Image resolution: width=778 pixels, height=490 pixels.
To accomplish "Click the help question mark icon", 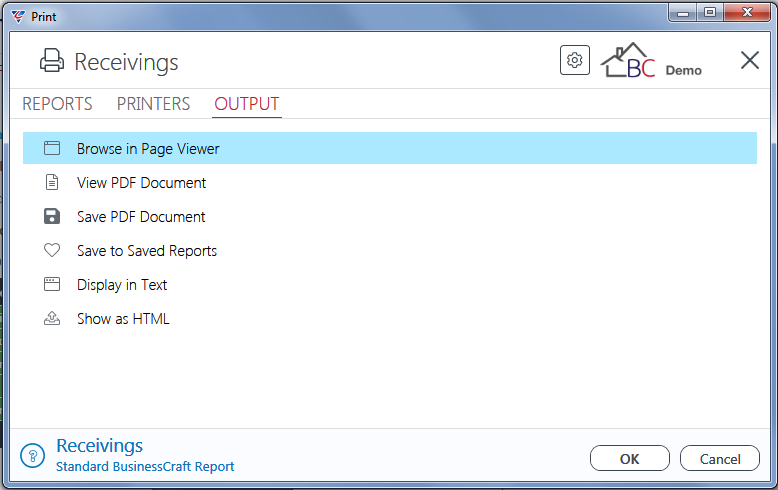I will click(x=33, y=455).
